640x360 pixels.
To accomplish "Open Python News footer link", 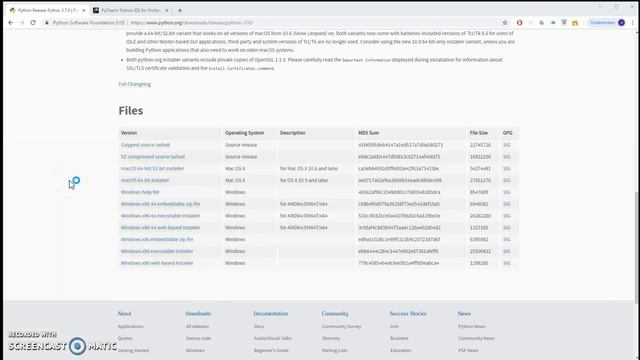I will 472,327.
